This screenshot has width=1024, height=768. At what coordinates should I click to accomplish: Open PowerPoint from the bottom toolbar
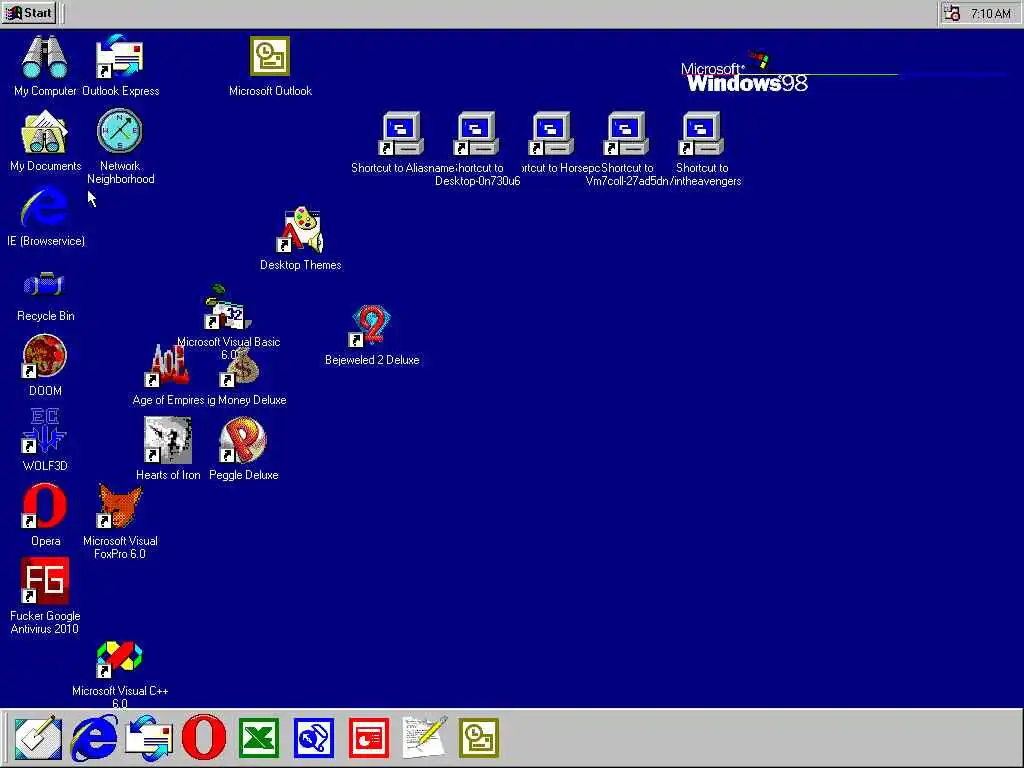[369, 739]
